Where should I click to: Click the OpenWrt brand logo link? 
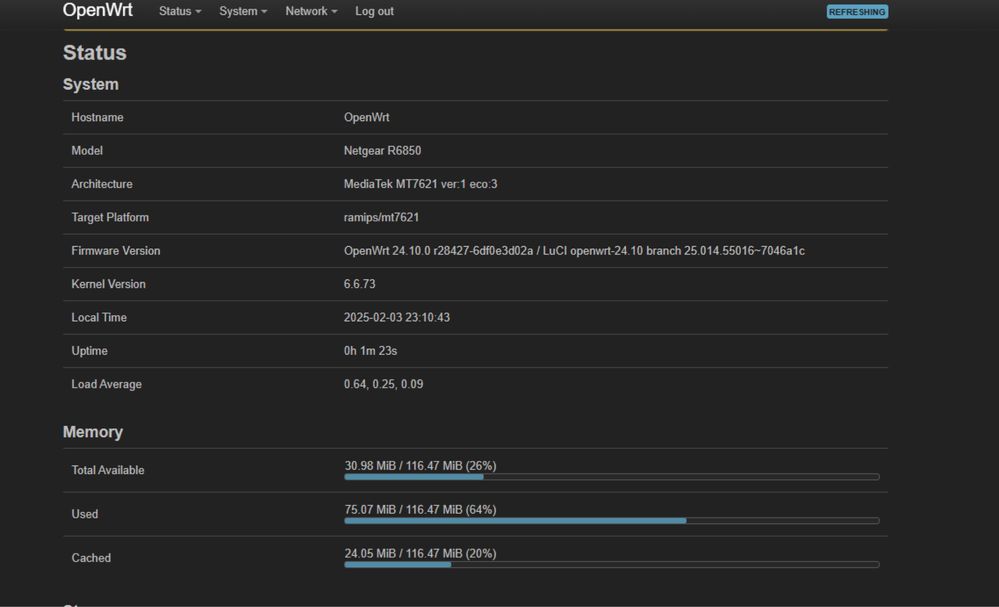[x=97, y=10]
